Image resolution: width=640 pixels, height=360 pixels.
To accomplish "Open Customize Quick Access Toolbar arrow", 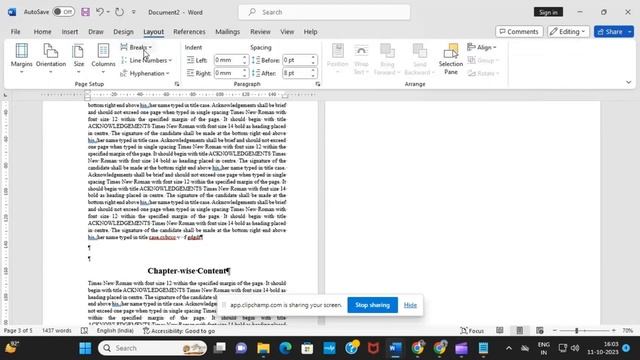I will tap(133, 12).
